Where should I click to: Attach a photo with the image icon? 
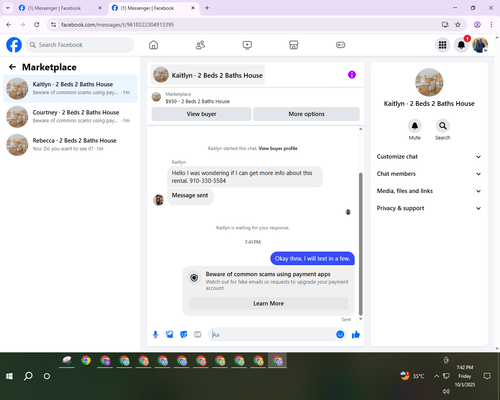tap(169, 334)
